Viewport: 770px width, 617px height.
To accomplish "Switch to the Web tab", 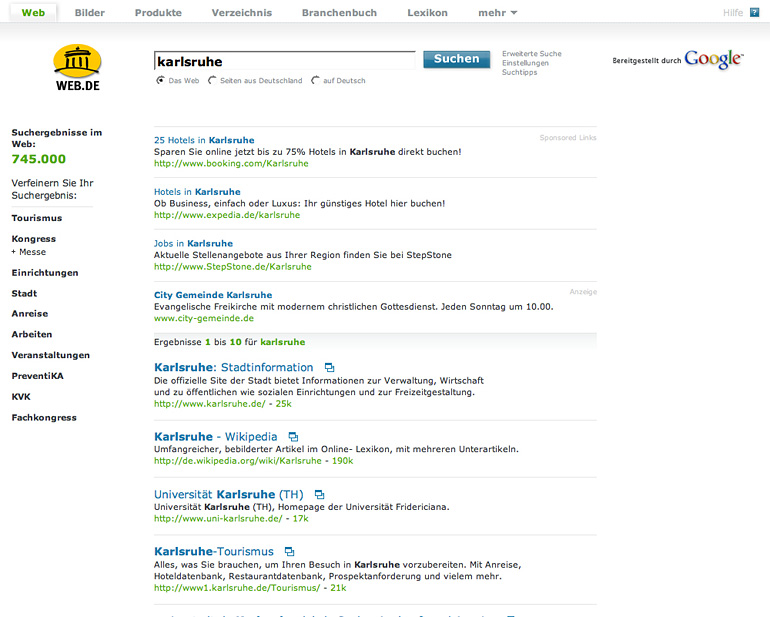I will click(33, 13).
